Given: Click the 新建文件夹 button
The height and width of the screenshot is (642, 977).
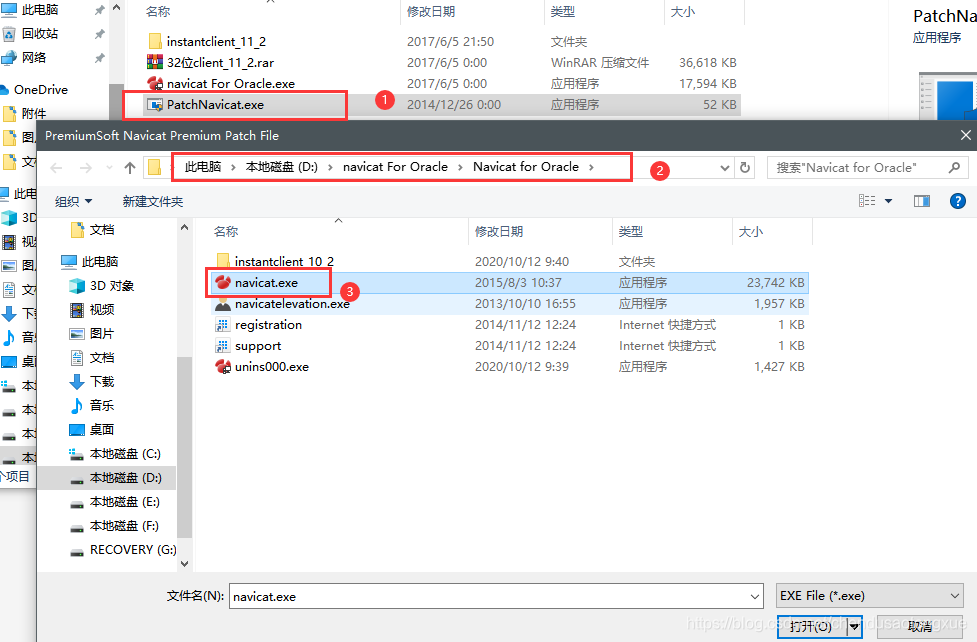Looking at the screenshot, I should pyautogui.click(x=153, y=201).
